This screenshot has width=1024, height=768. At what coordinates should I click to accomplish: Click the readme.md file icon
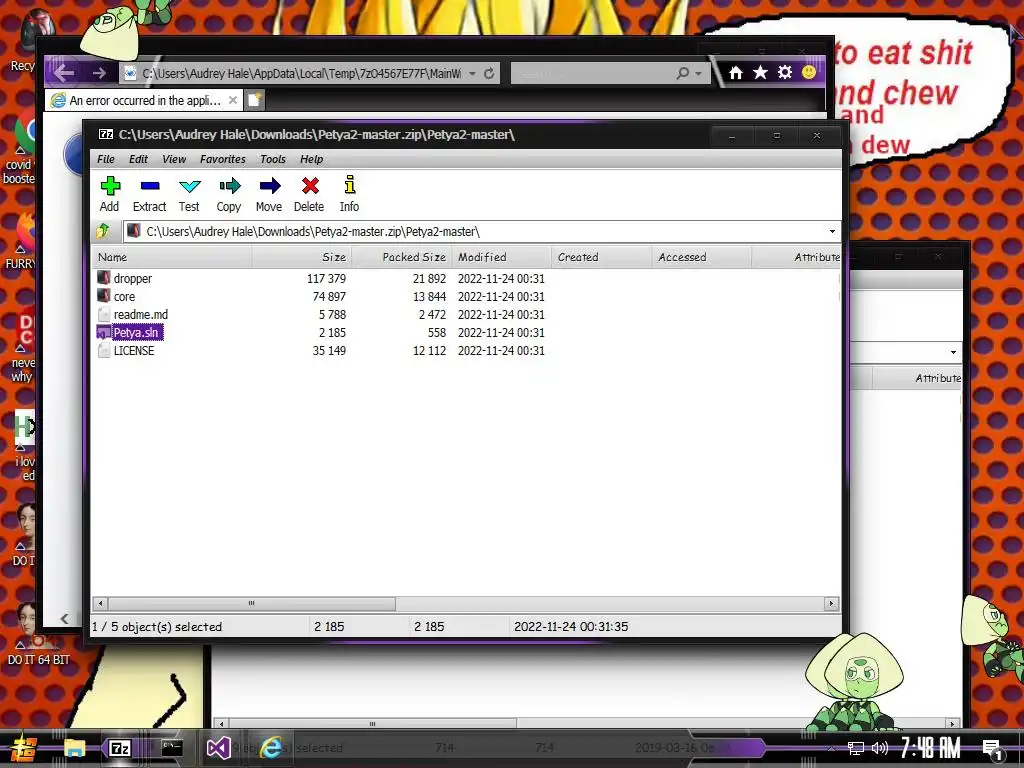(x=103, y=314)
